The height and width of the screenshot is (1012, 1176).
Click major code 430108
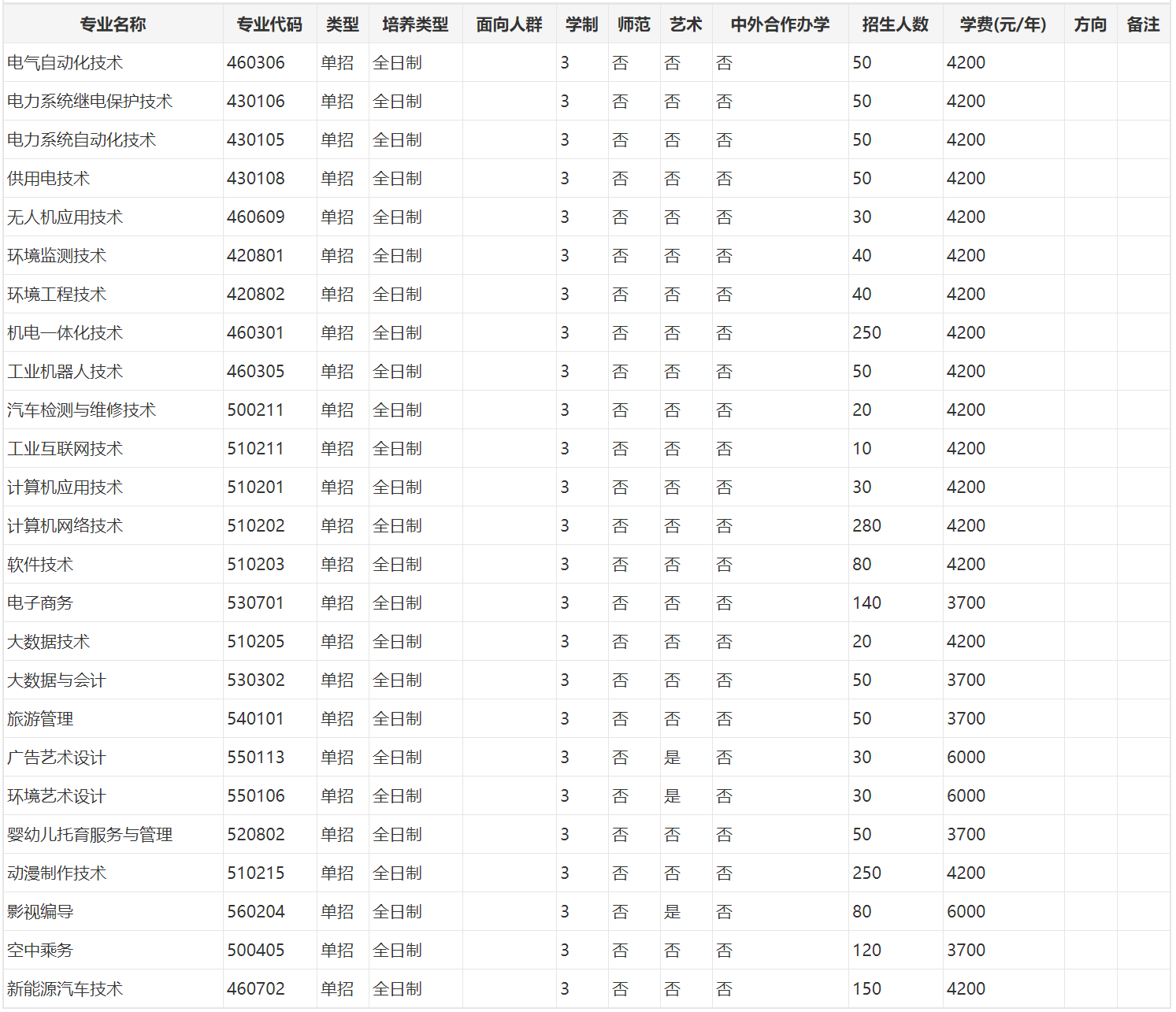(256, 178)
